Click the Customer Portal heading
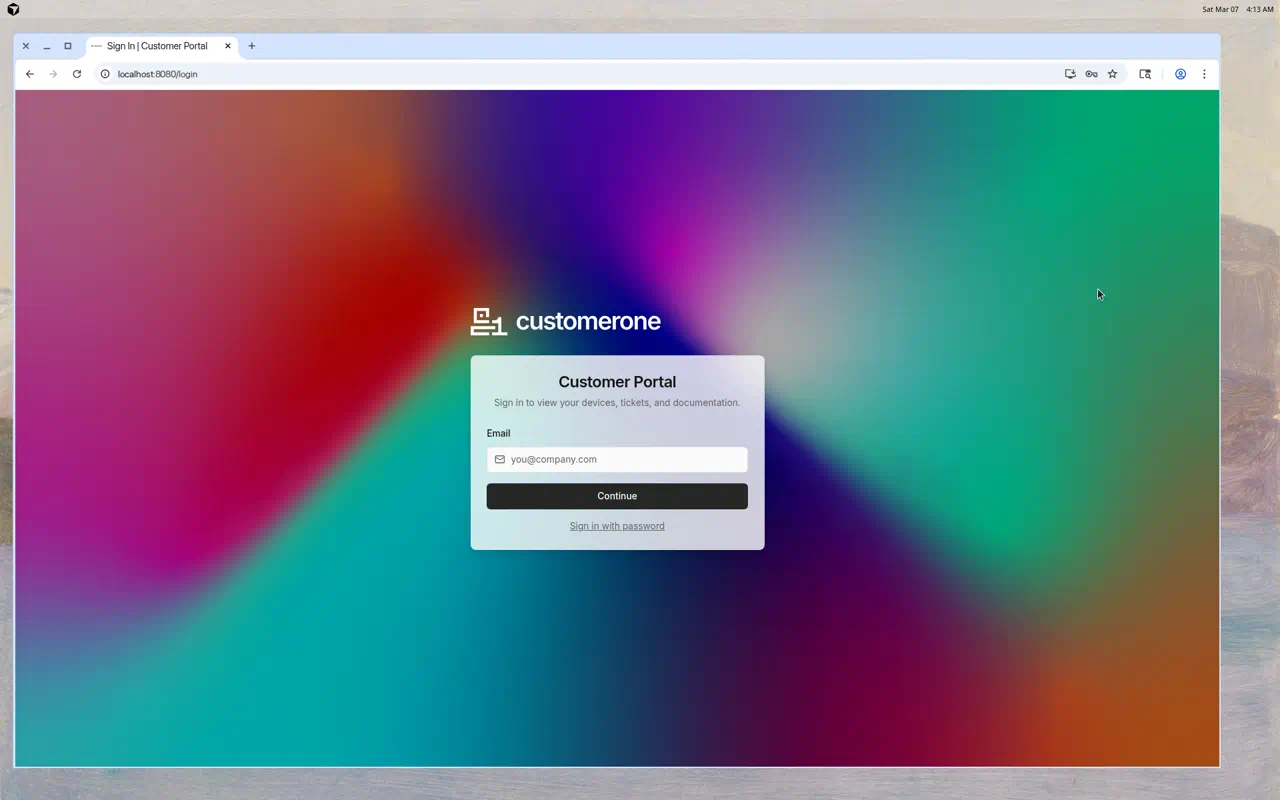Viewport: 1280px width, 800px height. point(617,382)
